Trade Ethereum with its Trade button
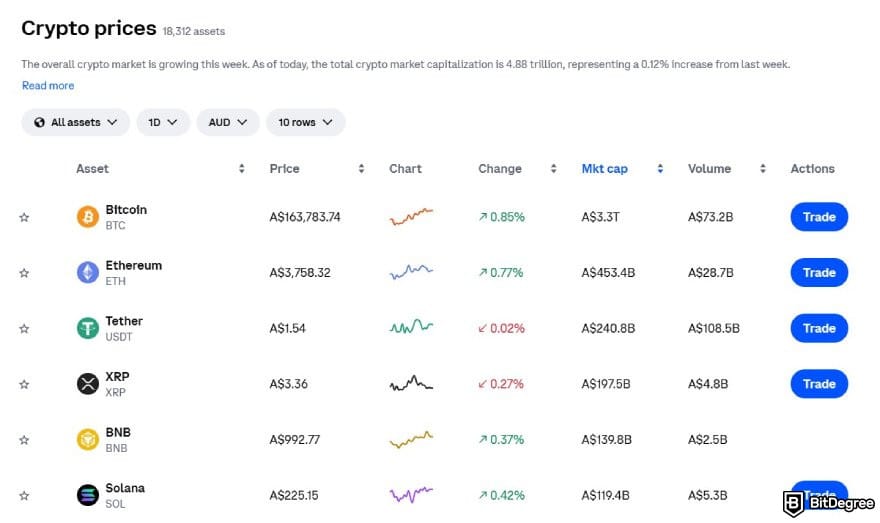 click(819, 272)
